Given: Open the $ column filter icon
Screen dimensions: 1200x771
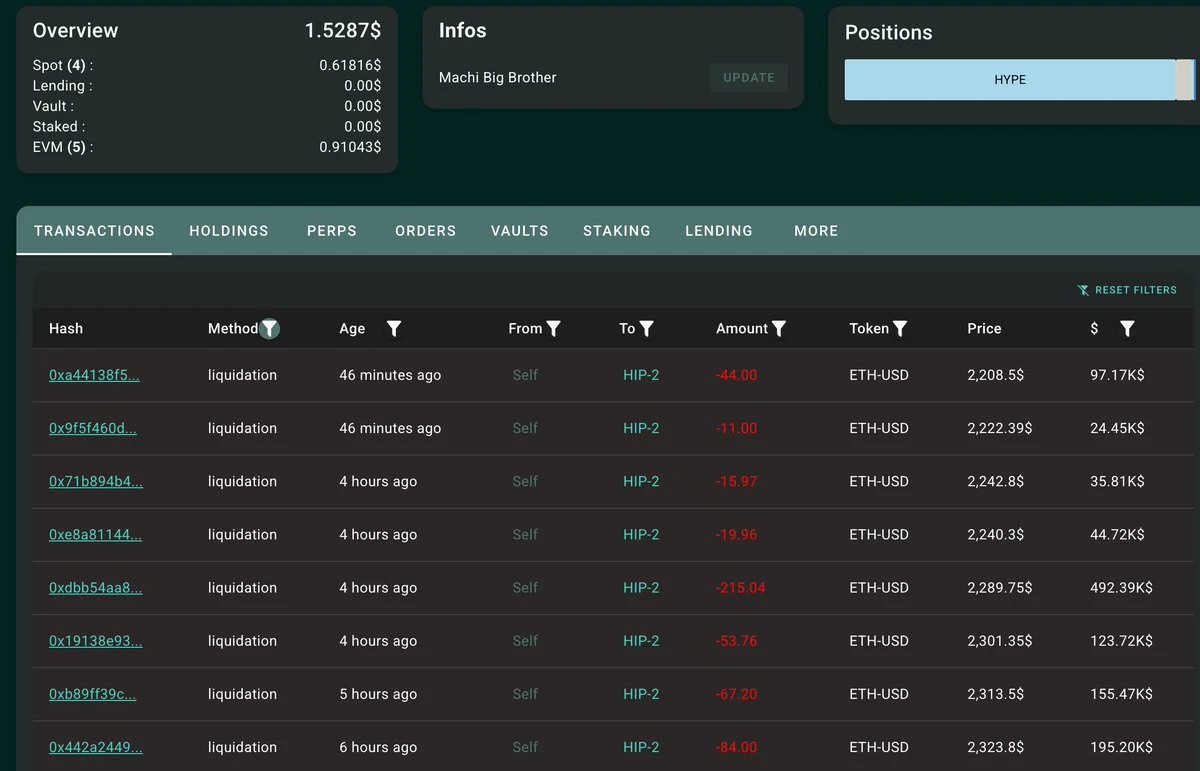Looking at the screenshot, I should tap(1127, 328).
